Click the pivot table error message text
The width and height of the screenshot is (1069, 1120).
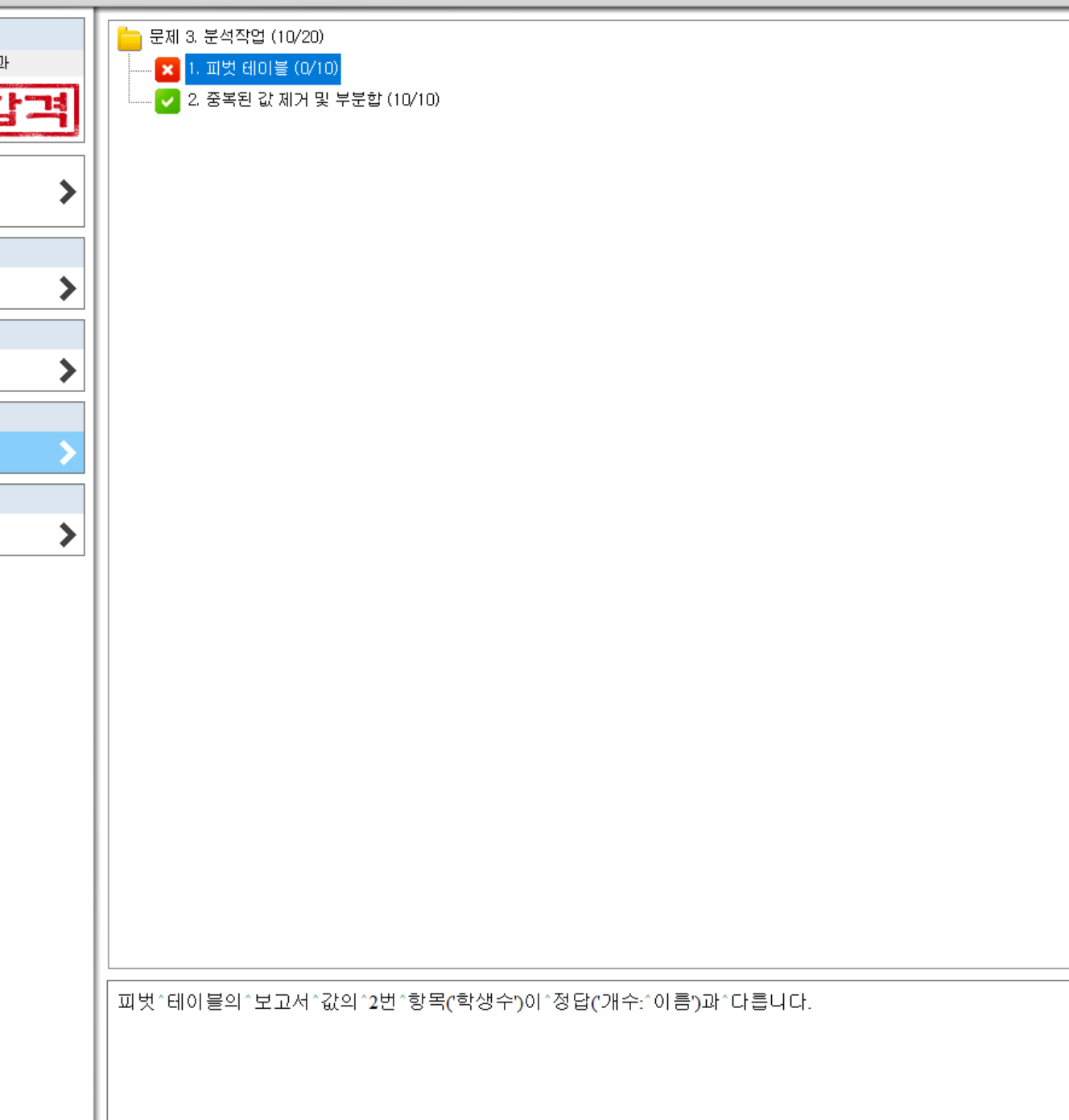[464, 1002]
